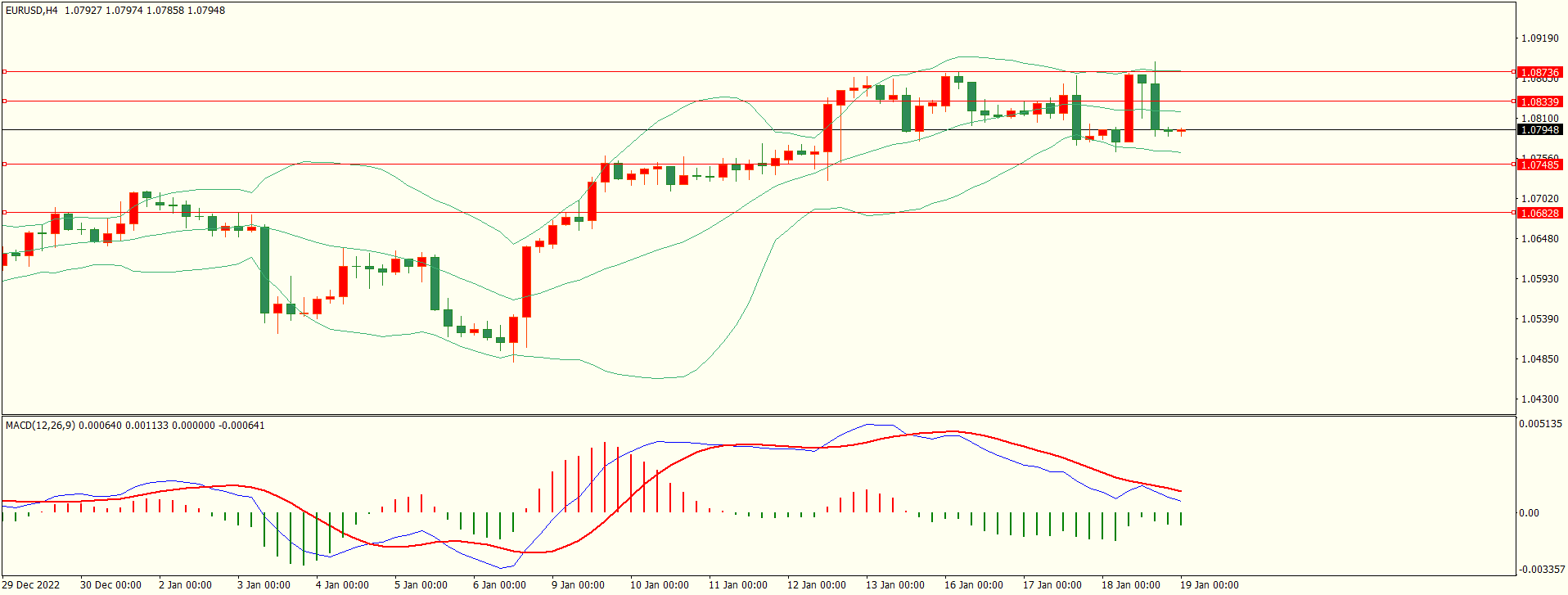Image resolution: width=1568 pixels, height=595 pixels.
Task: Select the horizontal line at 1.08736 level
Action: point(759,72)
